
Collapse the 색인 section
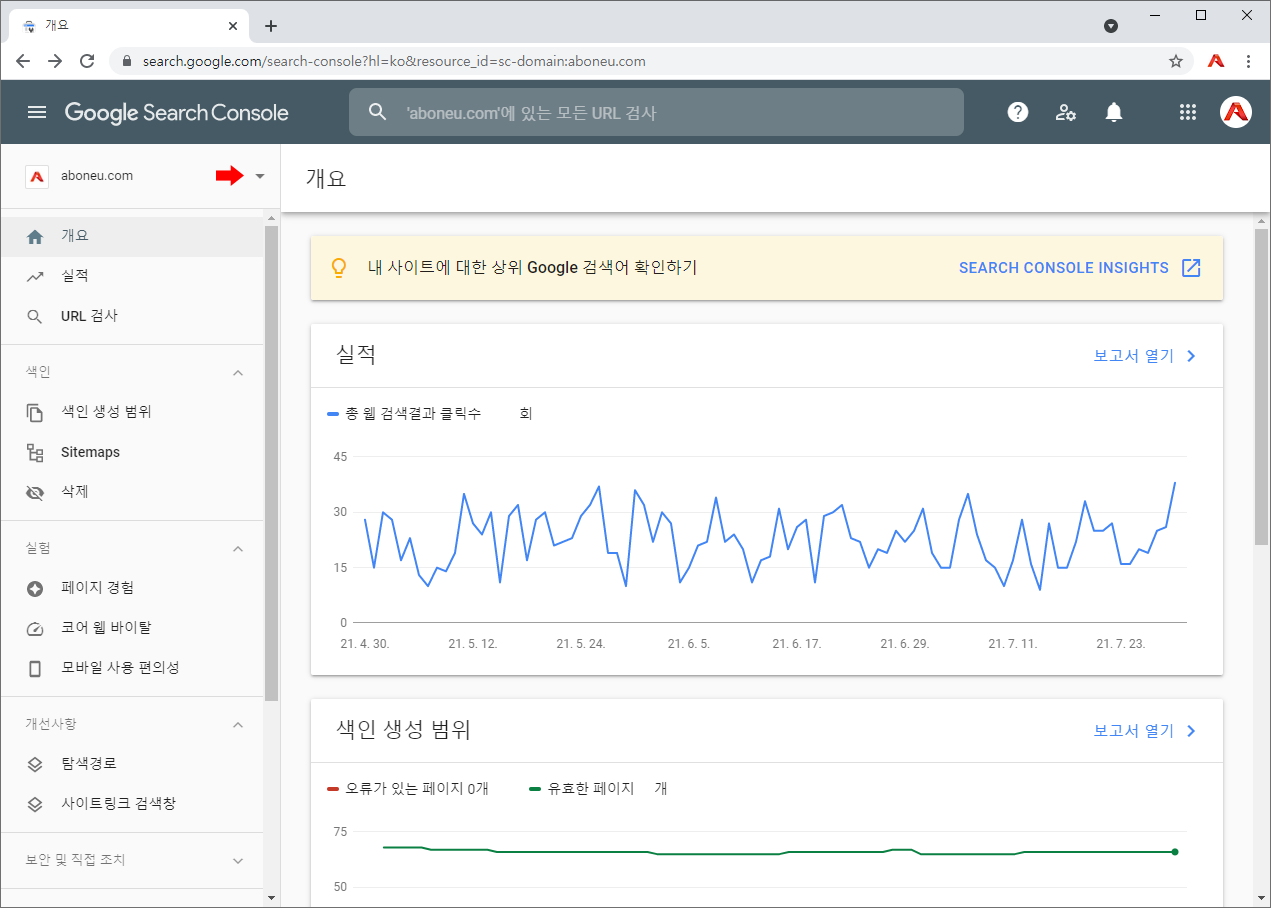coord(238,372)
